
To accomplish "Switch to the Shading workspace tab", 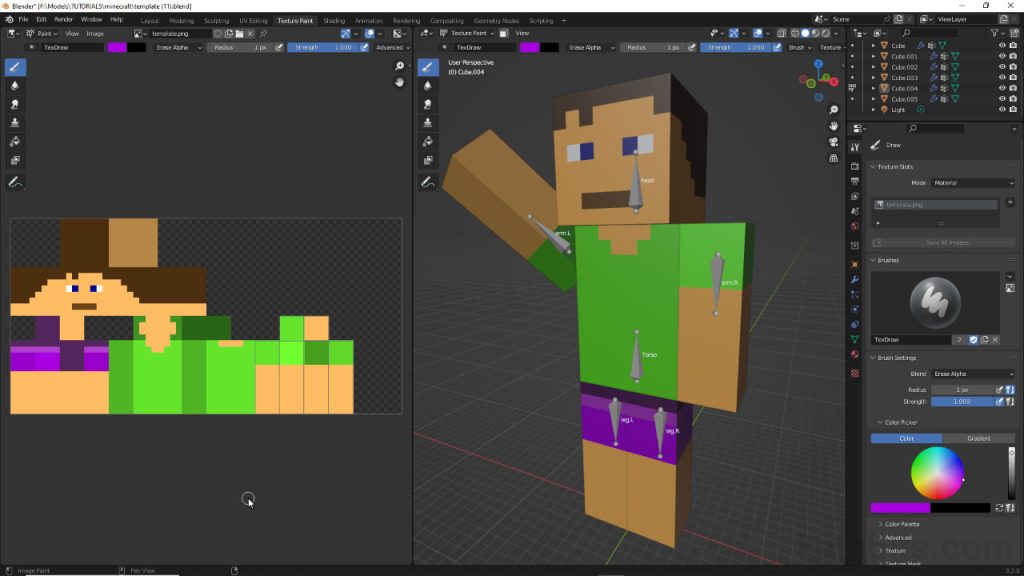I will (333, 19).
